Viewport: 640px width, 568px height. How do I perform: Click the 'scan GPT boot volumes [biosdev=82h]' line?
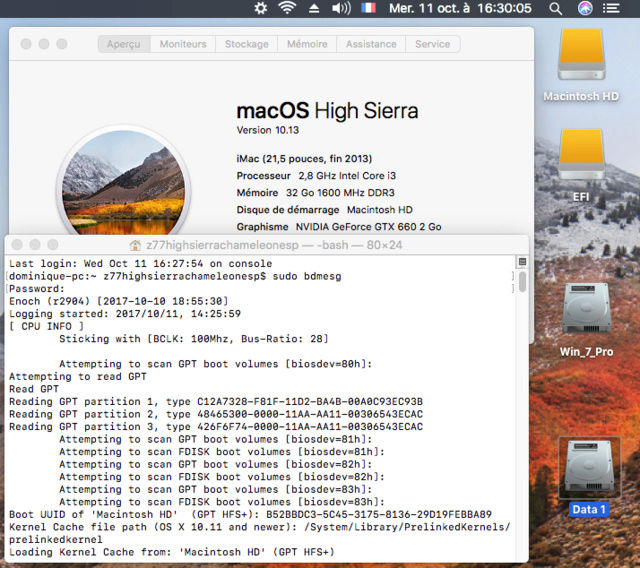click(216, 464)
